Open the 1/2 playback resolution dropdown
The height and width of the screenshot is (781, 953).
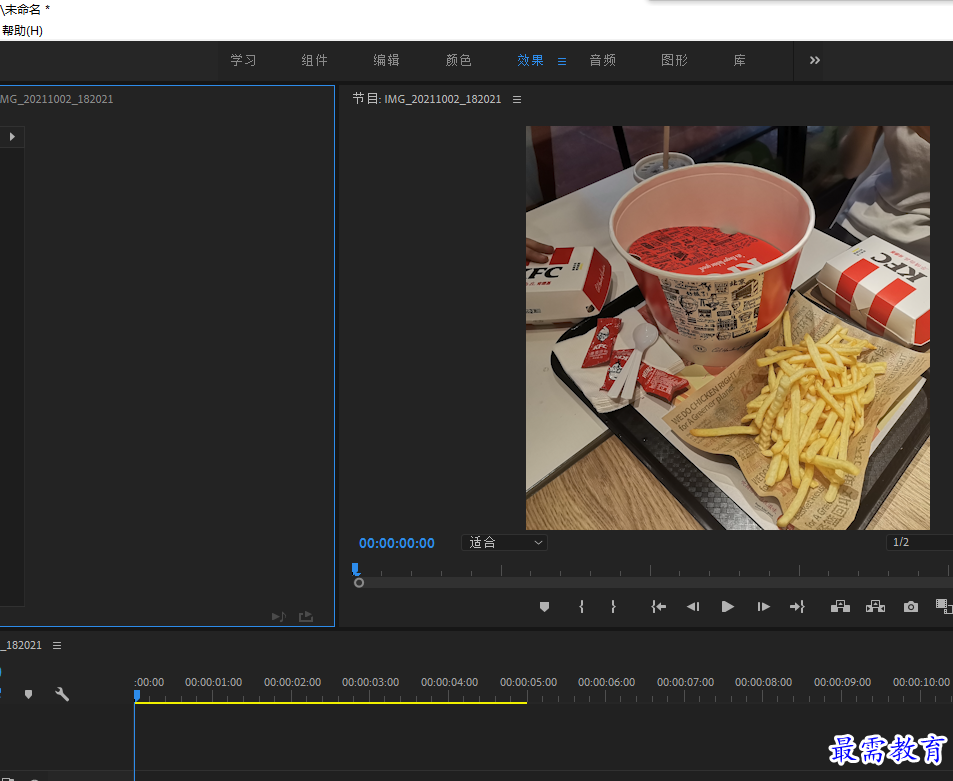pyautogui.click(x=919, y=542)
